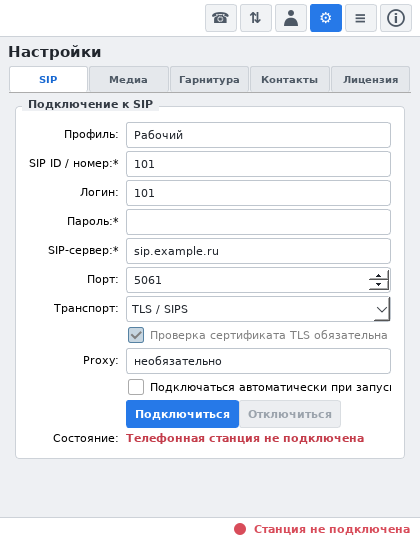Open the Контакты tab

coord(290,80)
